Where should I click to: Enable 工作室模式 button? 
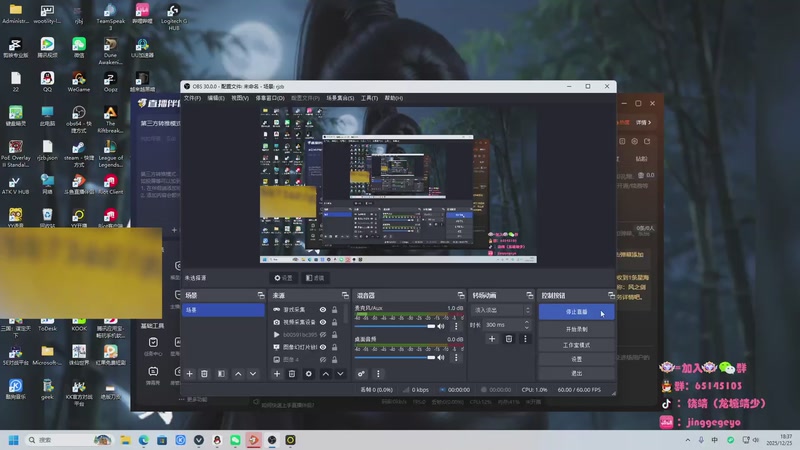tap(577, 345)
